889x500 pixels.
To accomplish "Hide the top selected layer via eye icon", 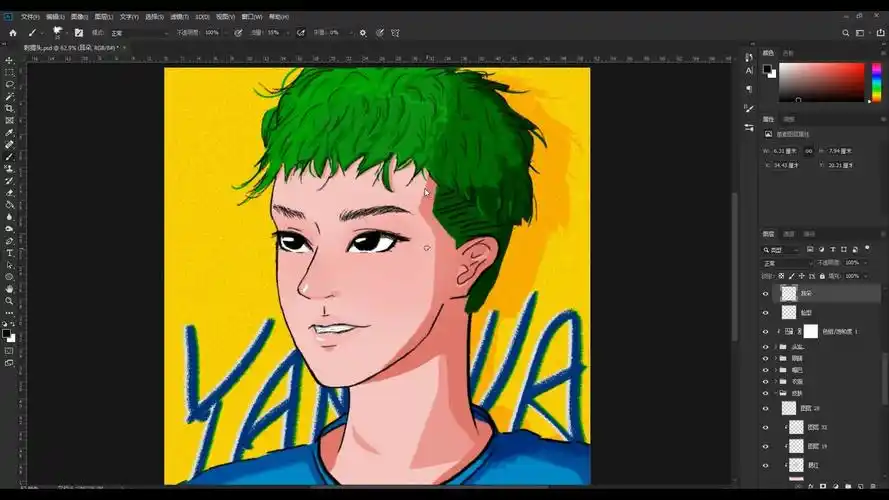I will pos(766,294).
